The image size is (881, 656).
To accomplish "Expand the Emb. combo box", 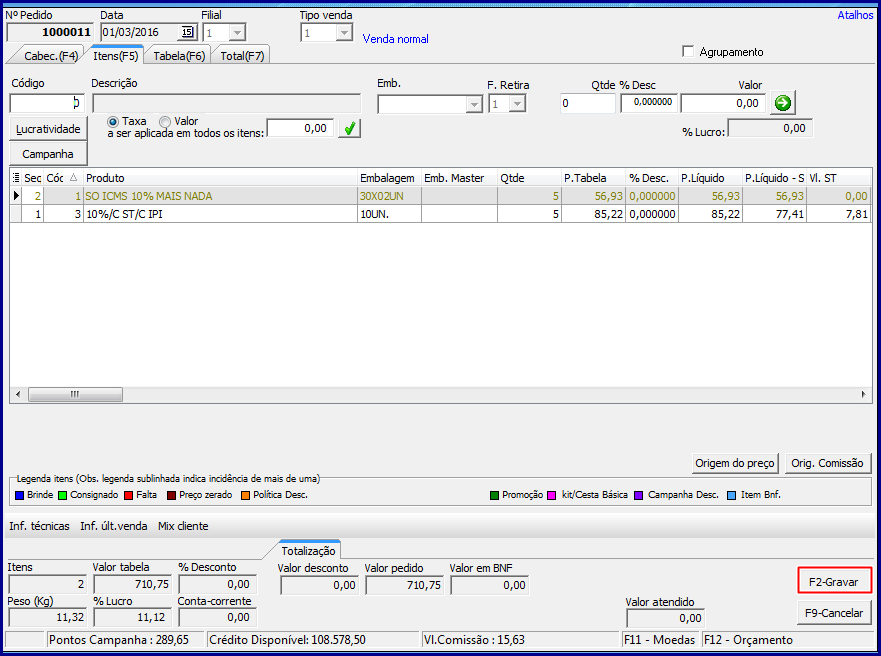I will [x=475, y=104].
